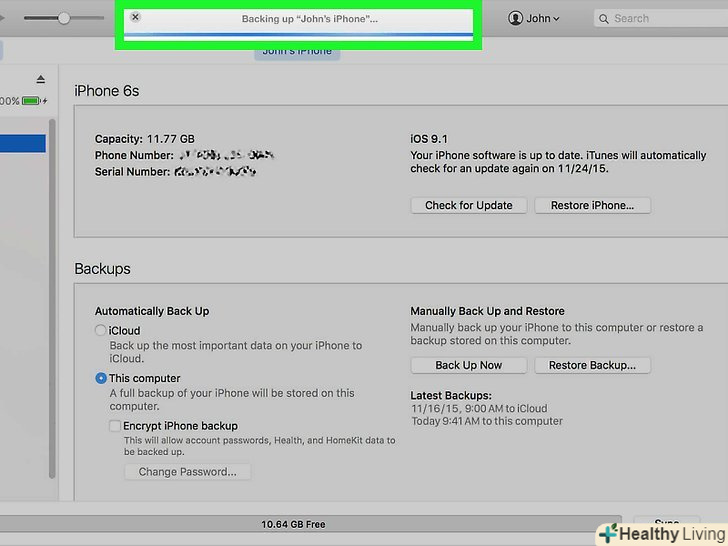Select This computer backup option
Image resolution: width=728 pixels, height=546 pixels.
[101, 378]
